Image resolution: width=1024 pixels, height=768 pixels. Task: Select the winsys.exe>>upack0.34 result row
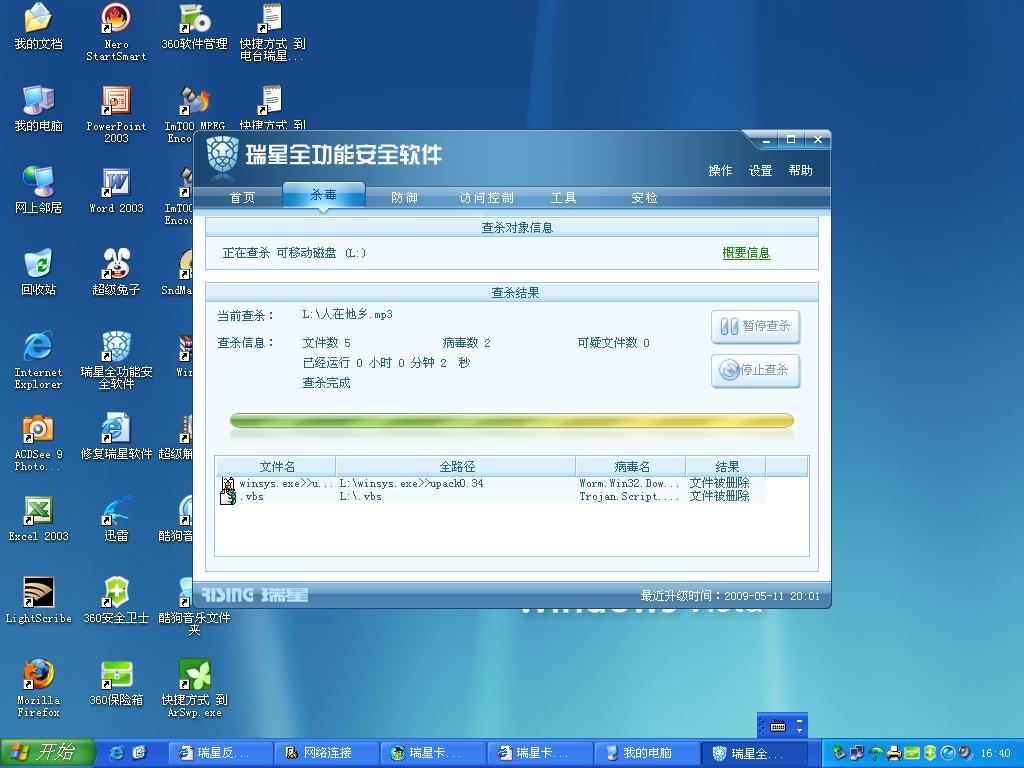[491, 483]
